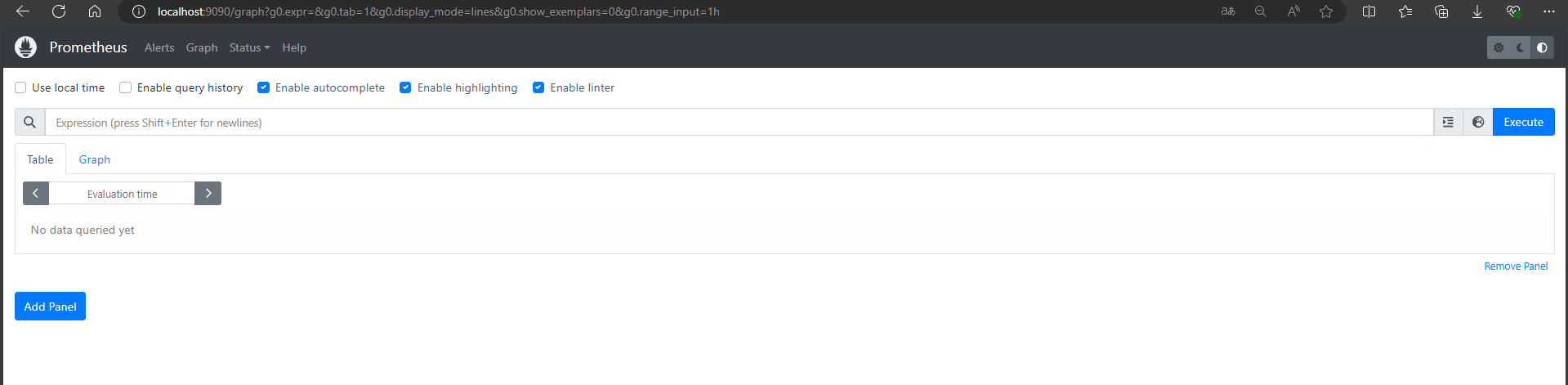Click the Remove Panel link
The height and width of the screenshot is (385, 1568).
[1516, 266]
